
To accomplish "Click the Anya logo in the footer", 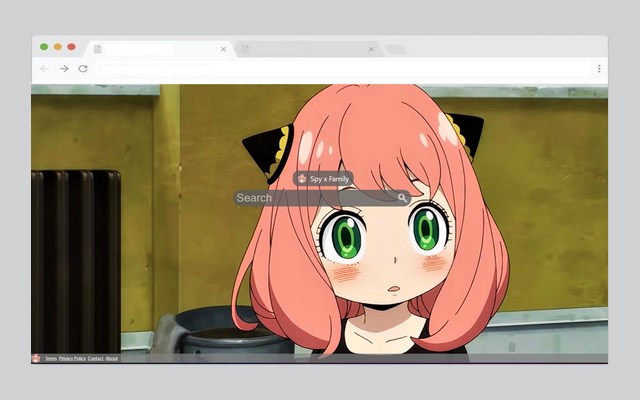I will [36, 358].
